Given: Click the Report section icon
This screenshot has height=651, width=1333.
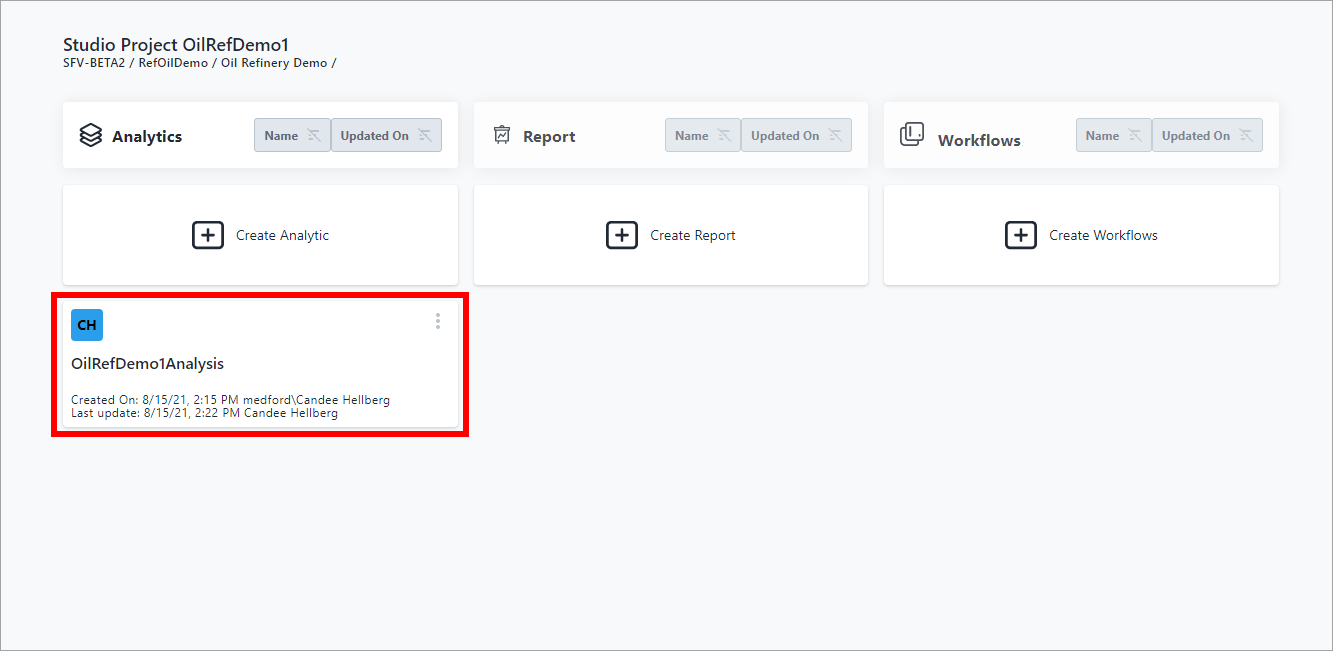Looking at the screenshot, I should click(x=502, y=135).
